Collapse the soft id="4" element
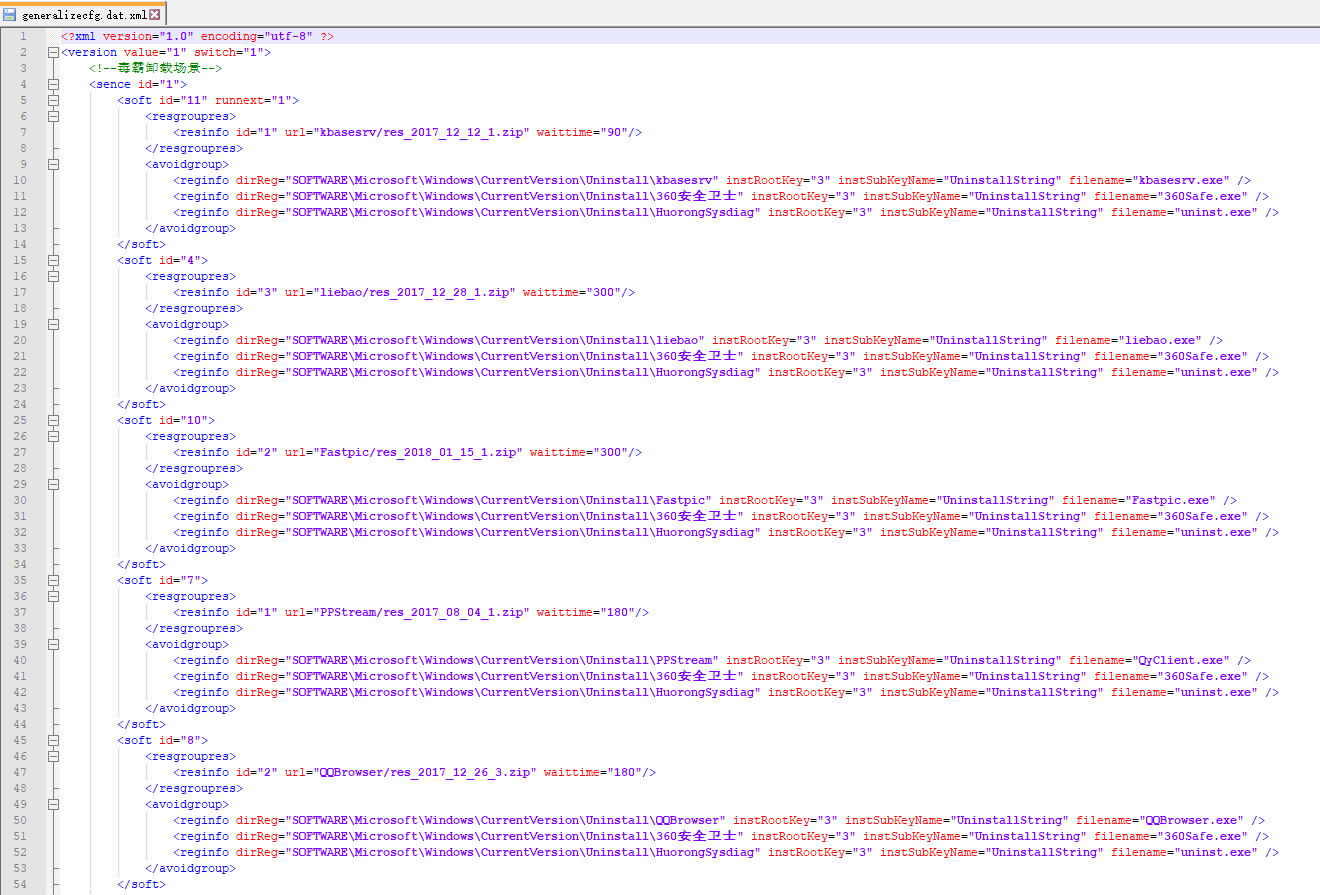1320x895 pixels. point(52,260)
